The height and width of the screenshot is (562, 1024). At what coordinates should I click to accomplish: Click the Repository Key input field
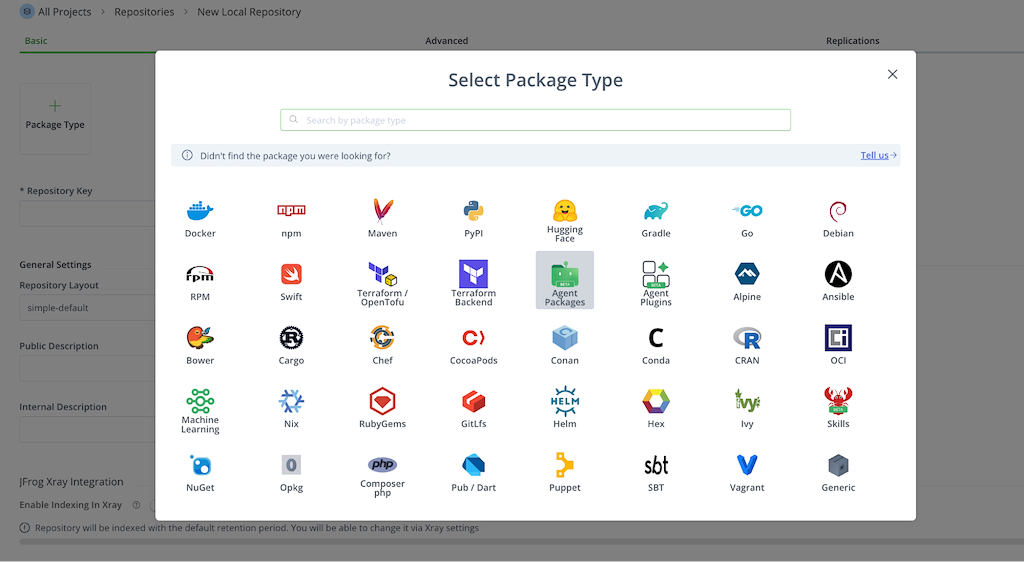coord(88,213)
